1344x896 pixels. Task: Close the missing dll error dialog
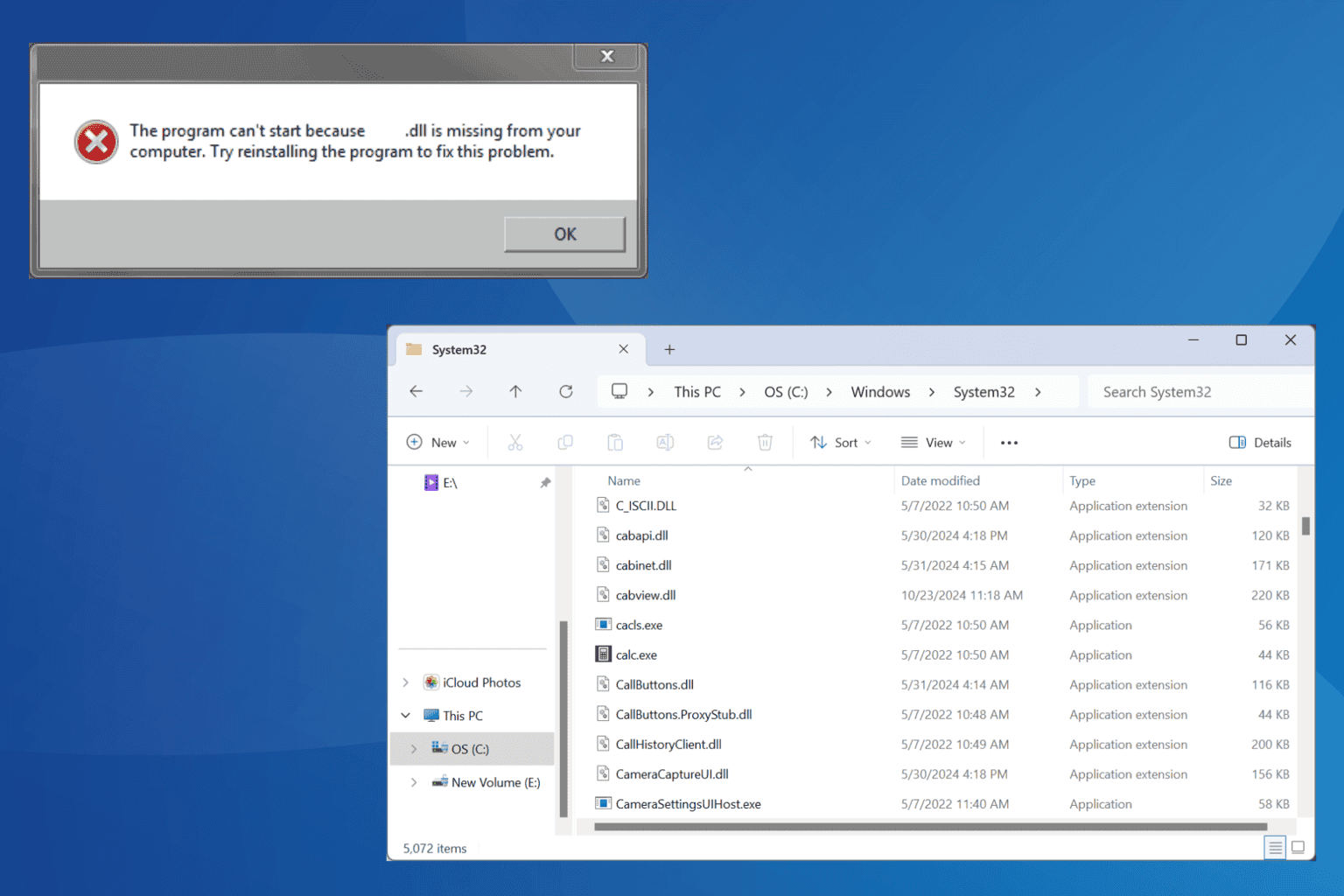607,57
